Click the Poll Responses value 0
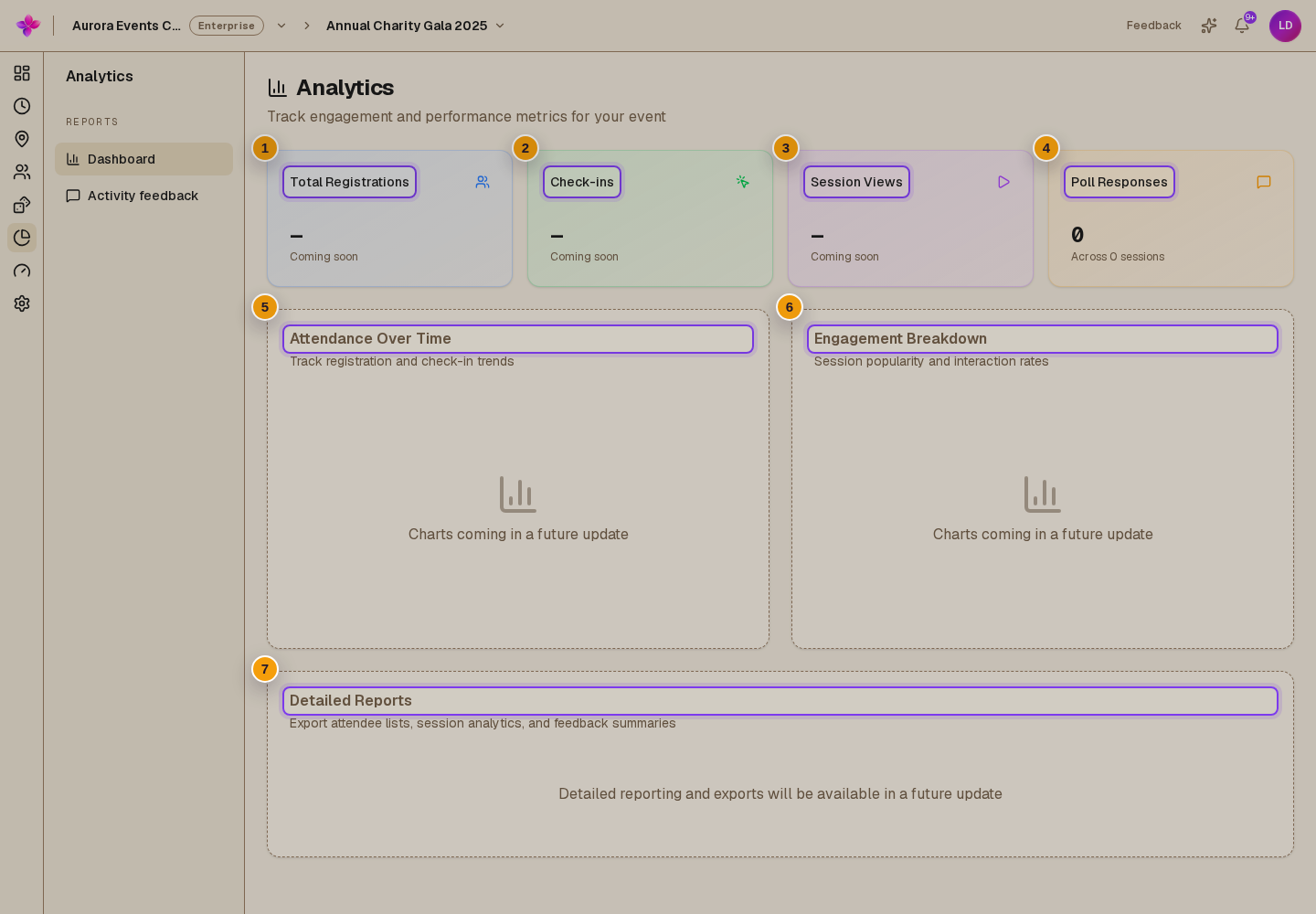This screenshot has height=914, width=1316. coord(1077,235)
